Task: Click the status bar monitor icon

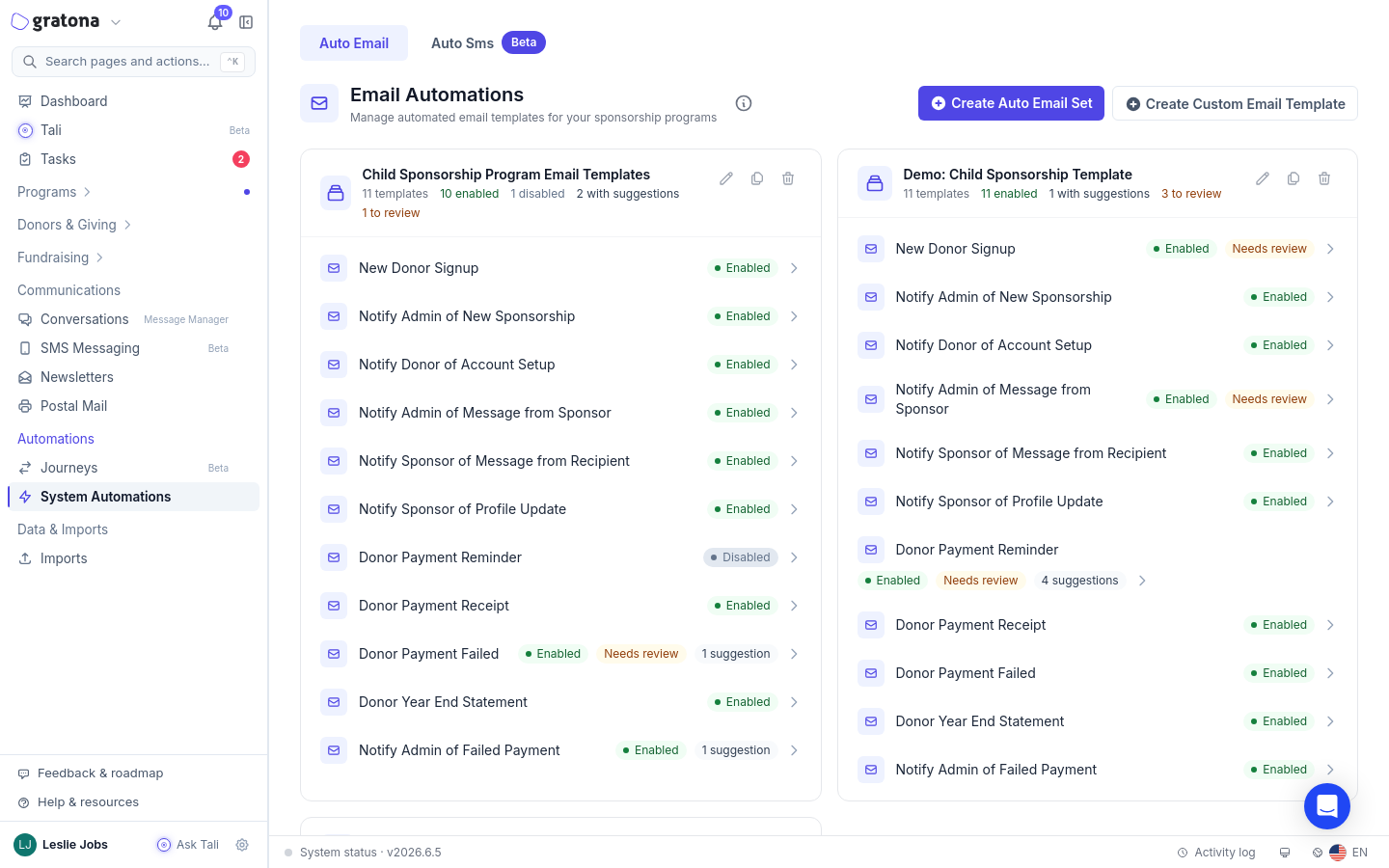Action: tap(1285, 853)
